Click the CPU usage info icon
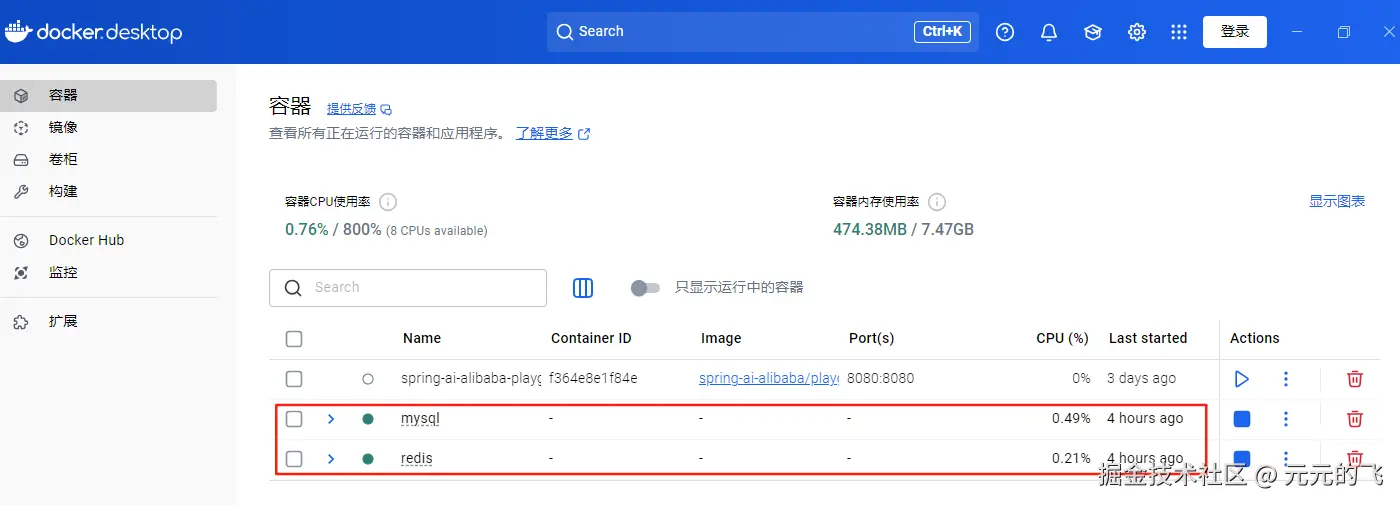This screenshot has height=505, width=1400. coord(388,202)
